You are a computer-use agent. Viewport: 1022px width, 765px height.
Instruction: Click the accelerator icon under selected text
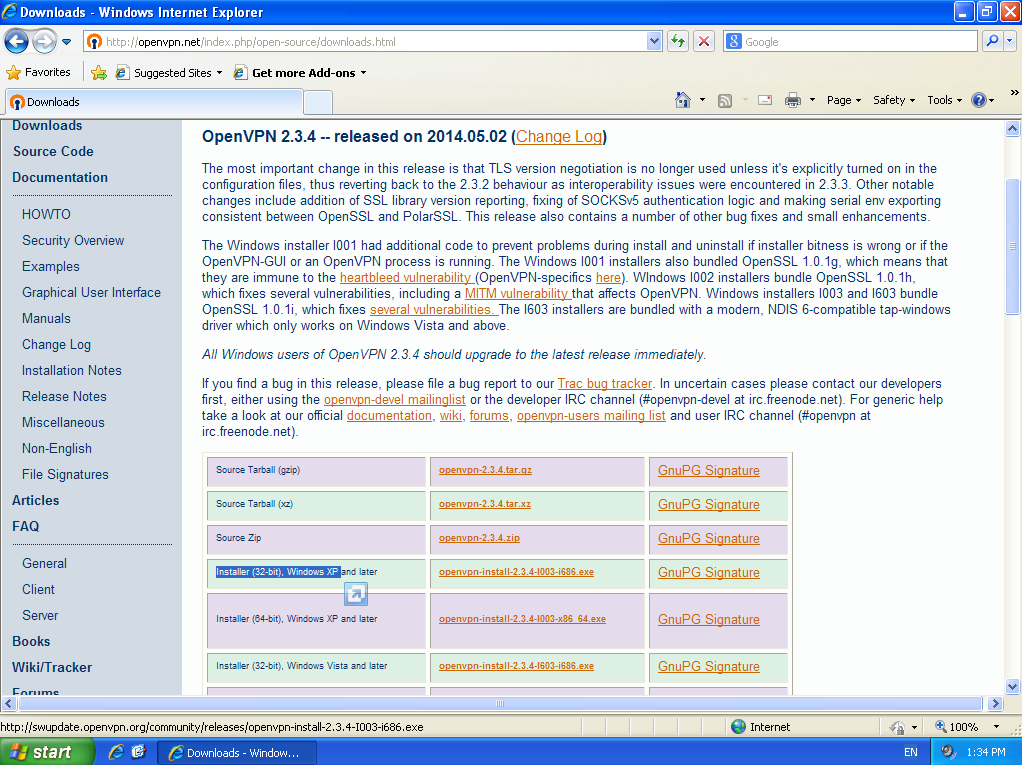[356, 594]
